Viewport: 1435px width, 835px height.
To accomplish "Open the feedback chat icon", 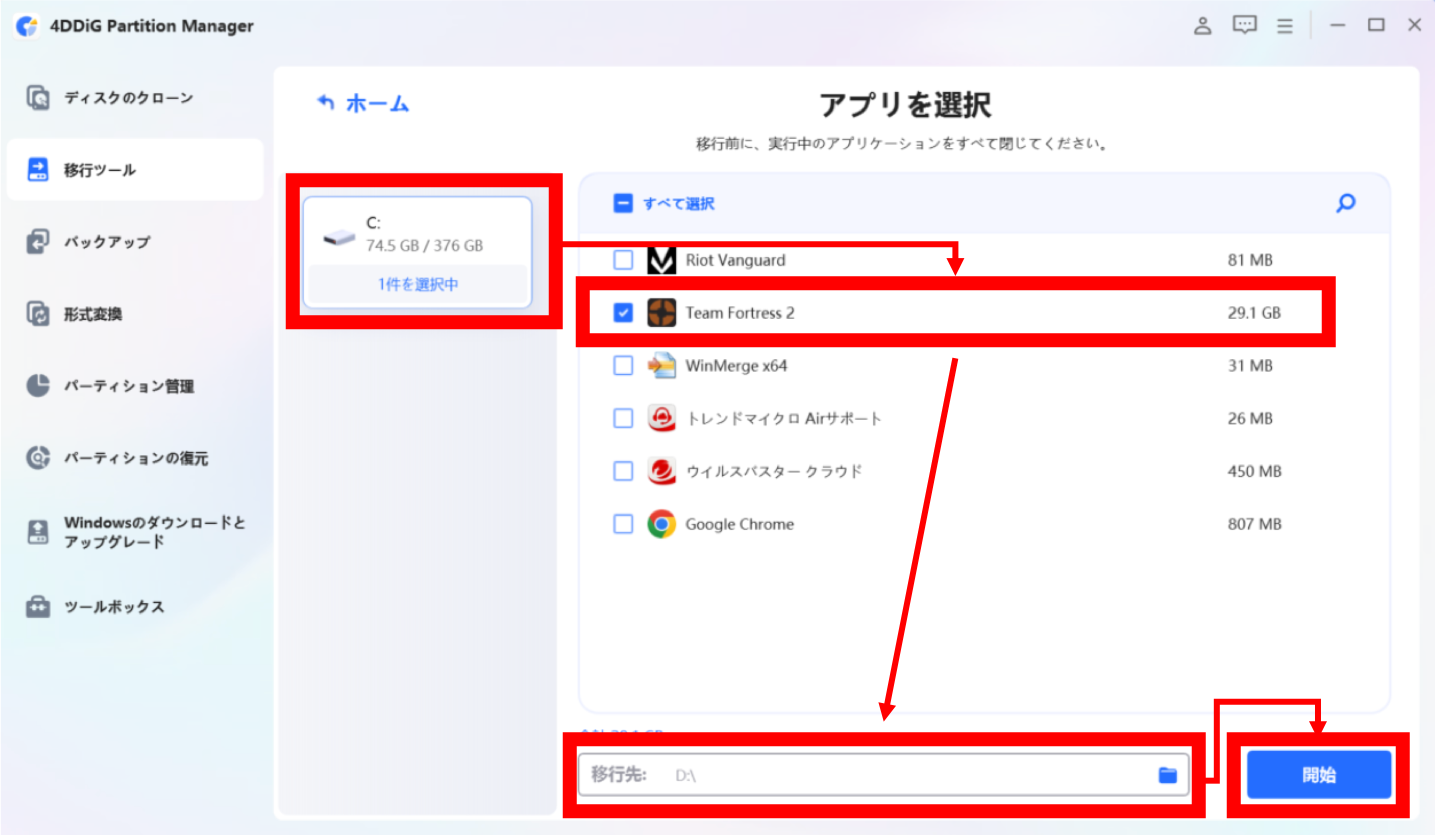I will tap(1244, 26).
